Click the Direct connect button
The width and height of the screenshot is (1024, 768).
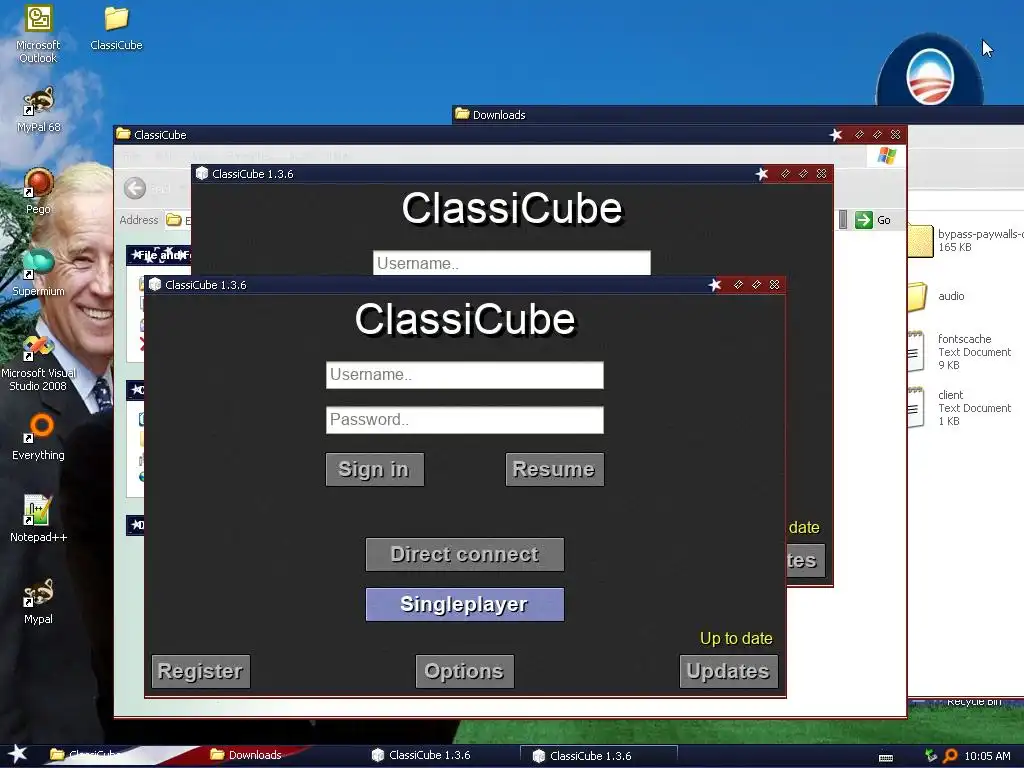464,554
